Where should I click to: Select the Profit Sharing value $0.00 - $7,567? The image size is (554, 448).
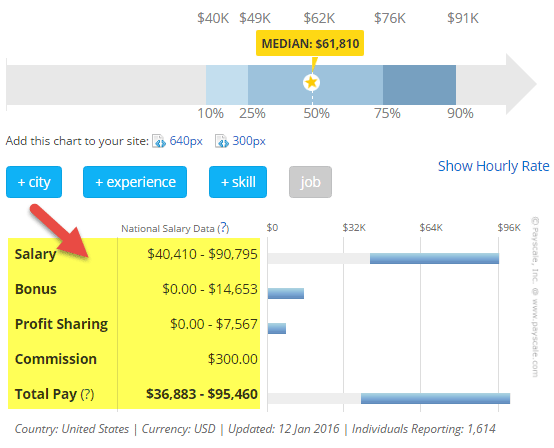[214, 324]
